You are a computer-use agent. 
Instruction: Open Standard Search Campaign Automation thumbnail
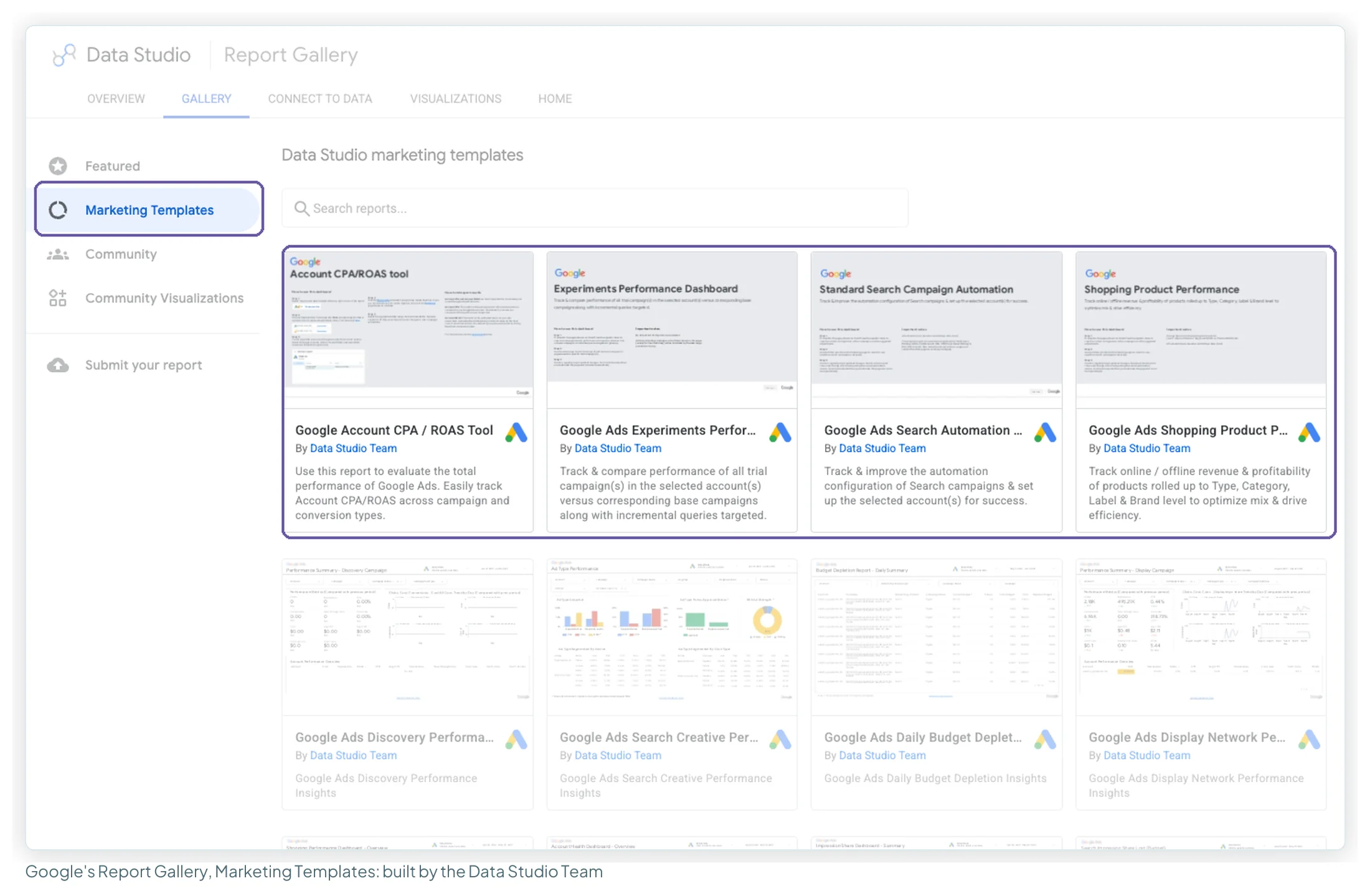(937, 330)
